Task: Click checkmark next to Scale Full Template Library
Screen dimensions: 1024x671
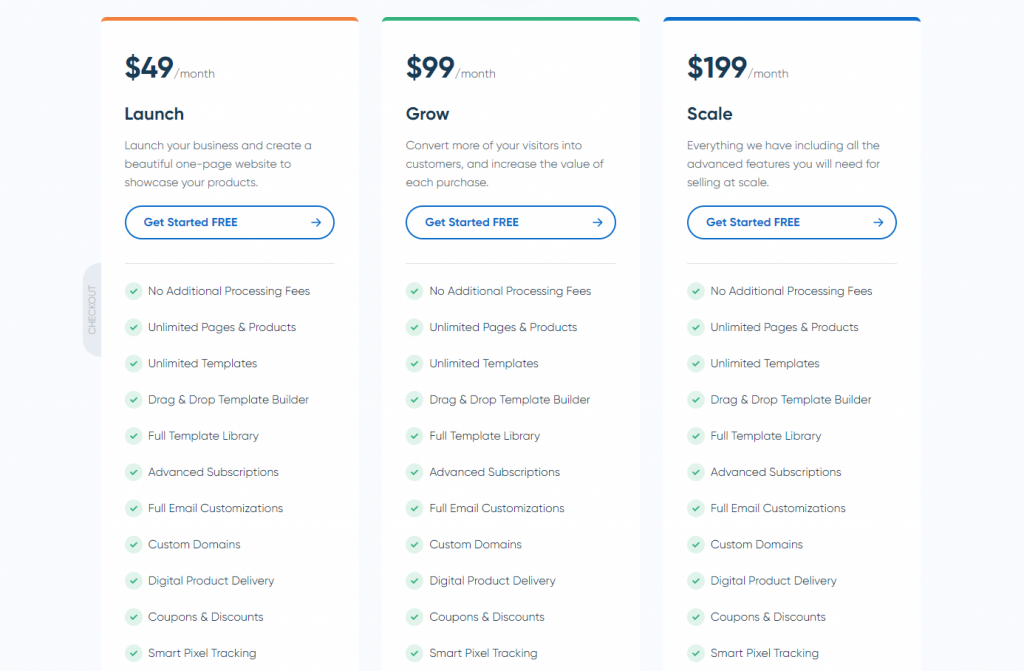Action: [695, 436]
